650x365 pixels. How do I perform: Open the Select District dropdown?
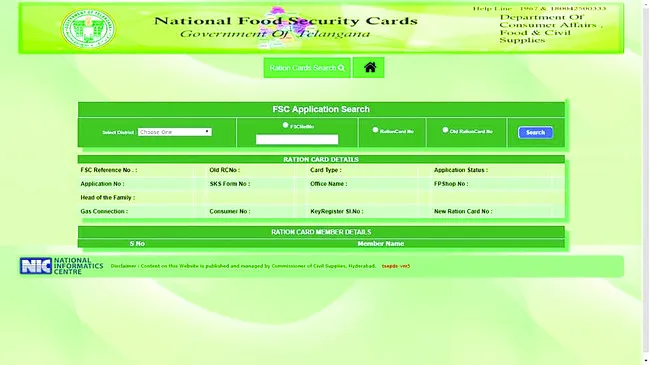[x=175, y=132]
